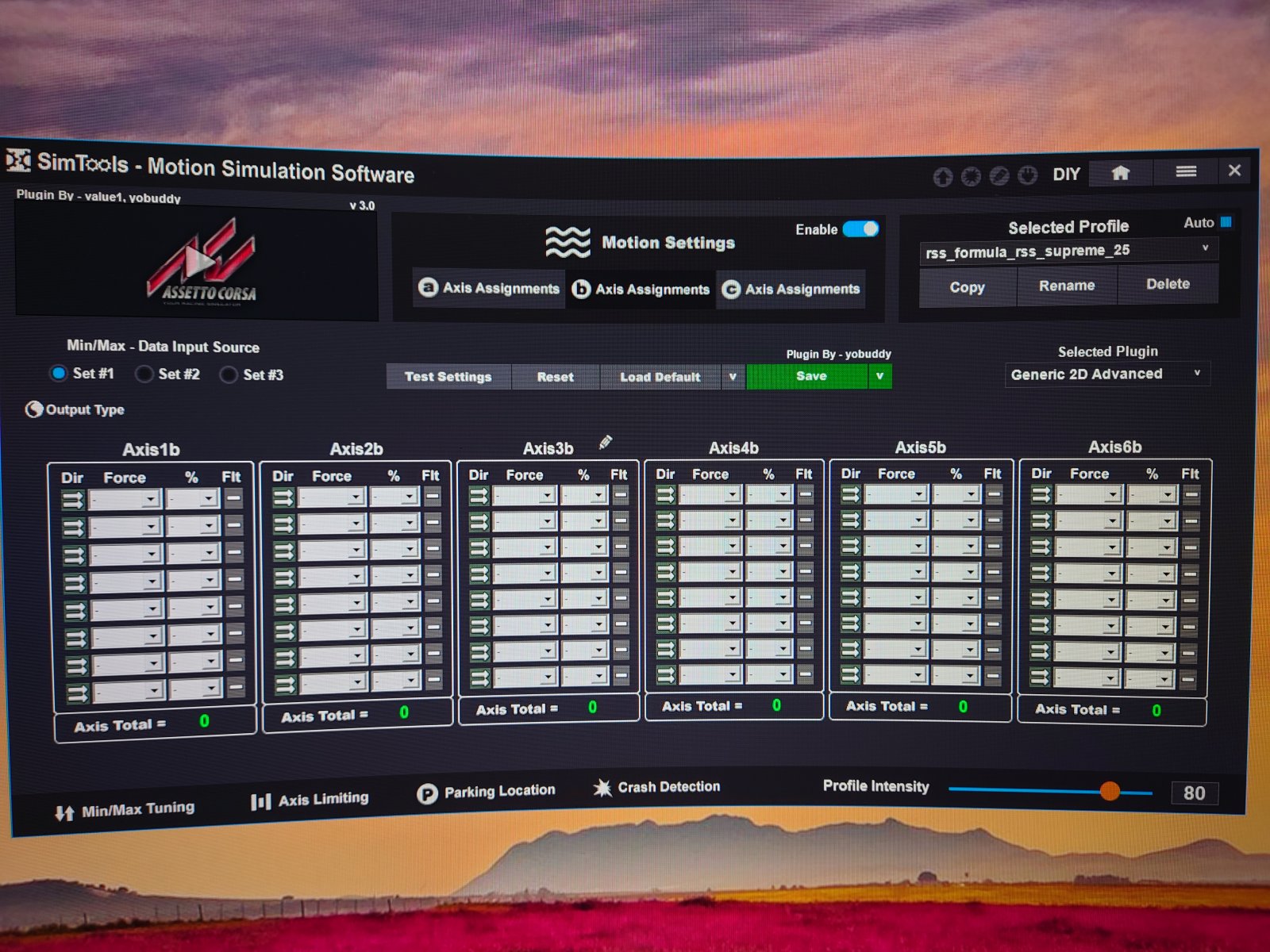Toggle the Motion Settings Enable switch
Screen dimensions: 1270x952
tap(860, 229)
